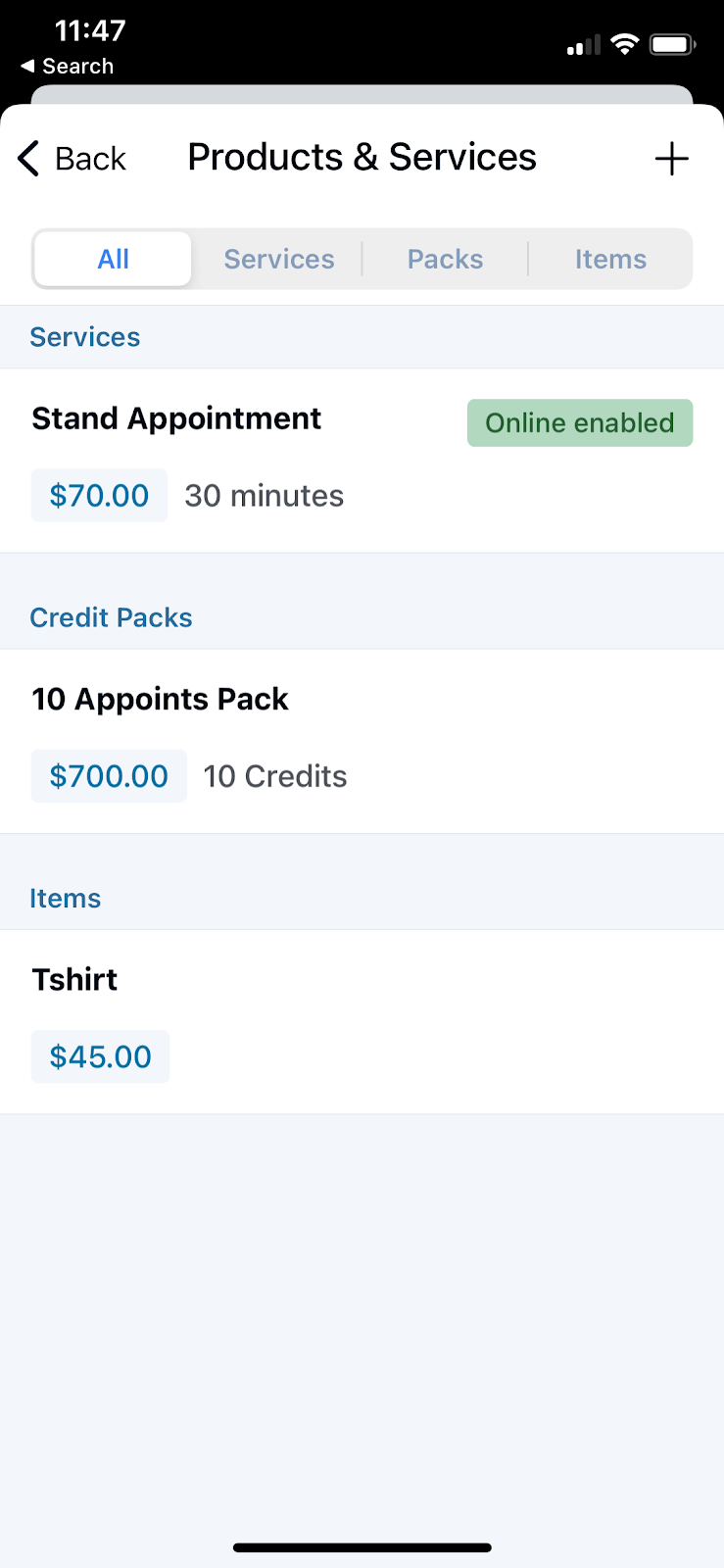
Task: Tap the cellular signal bars icon
Action: [583, 46]
